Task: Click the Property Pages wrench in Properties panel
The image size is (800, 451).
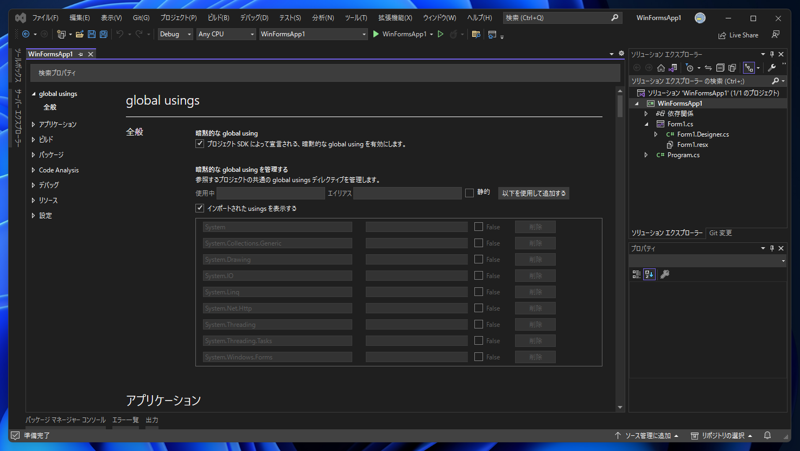Action: click(x=665, y=274)
